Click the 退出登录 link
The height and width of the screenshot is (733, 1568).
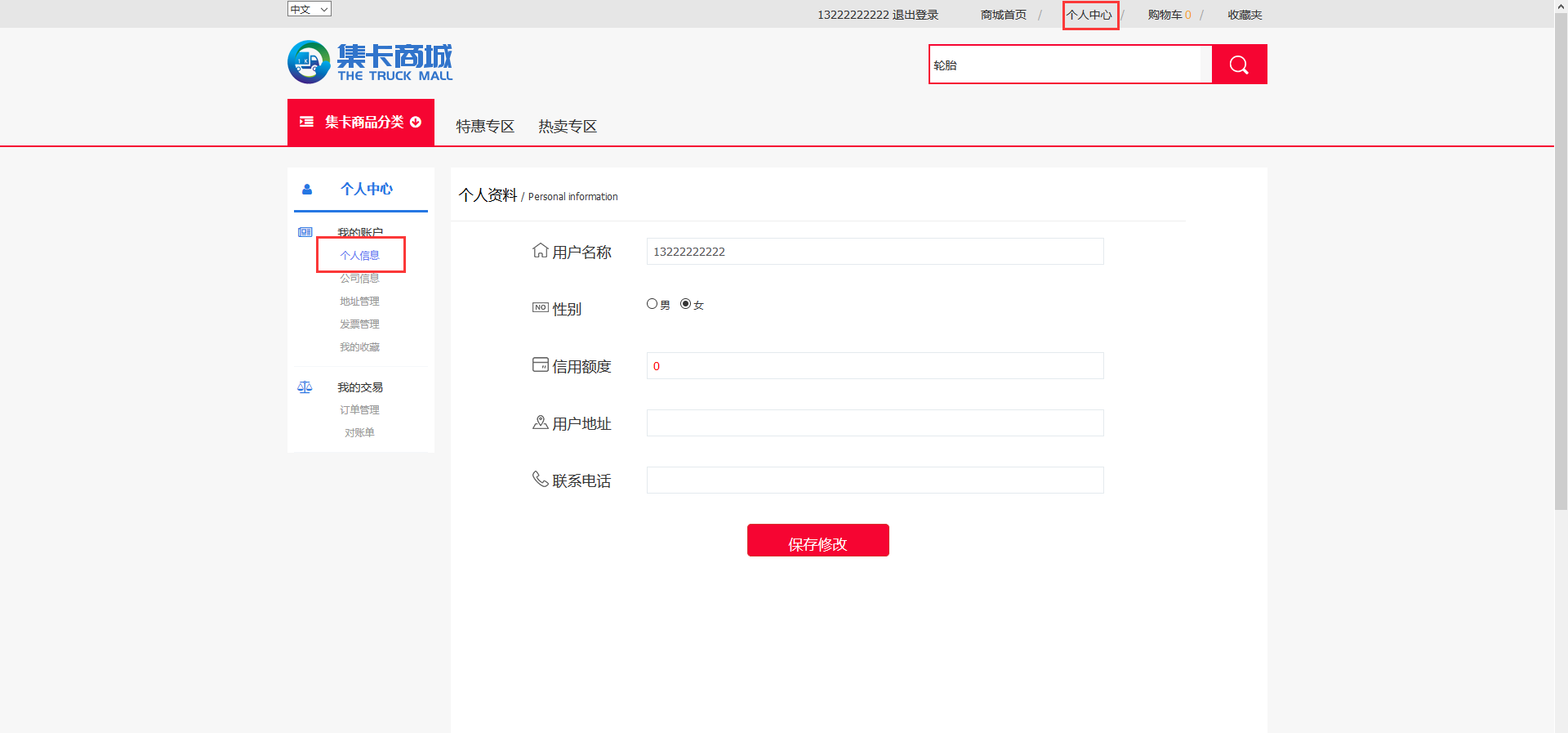(915, 15)
